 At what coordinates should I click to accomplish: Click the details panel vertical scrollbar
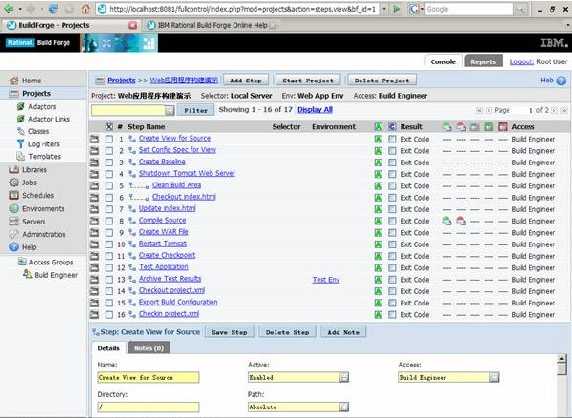[562, 385]
